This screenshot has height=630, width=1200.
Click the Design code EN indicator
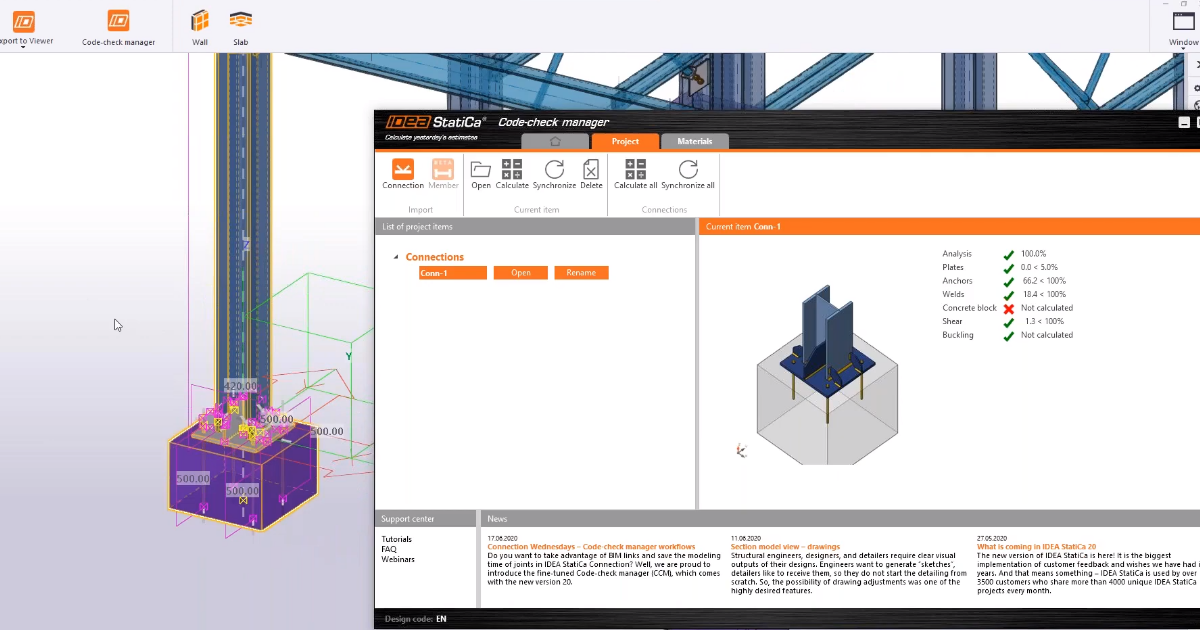coord(418,618)
